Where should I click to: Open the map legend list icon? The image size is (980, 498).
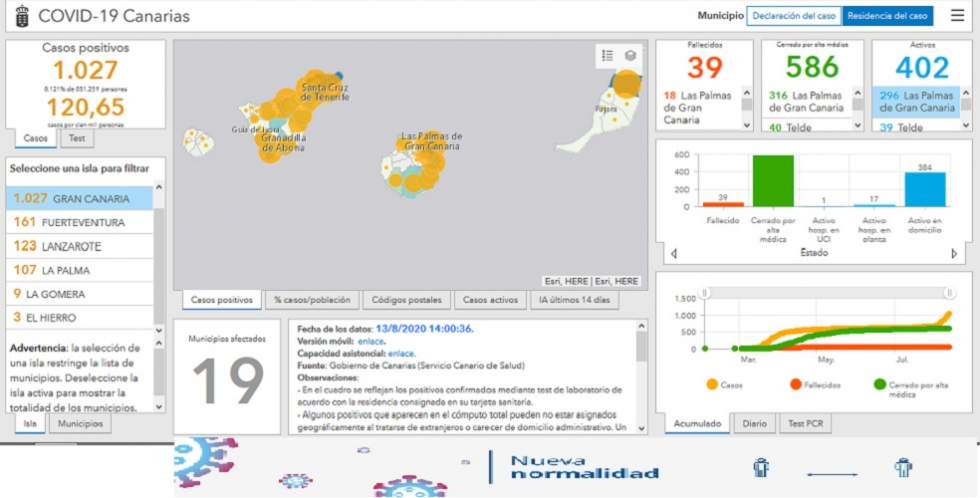tap(608, 56)
